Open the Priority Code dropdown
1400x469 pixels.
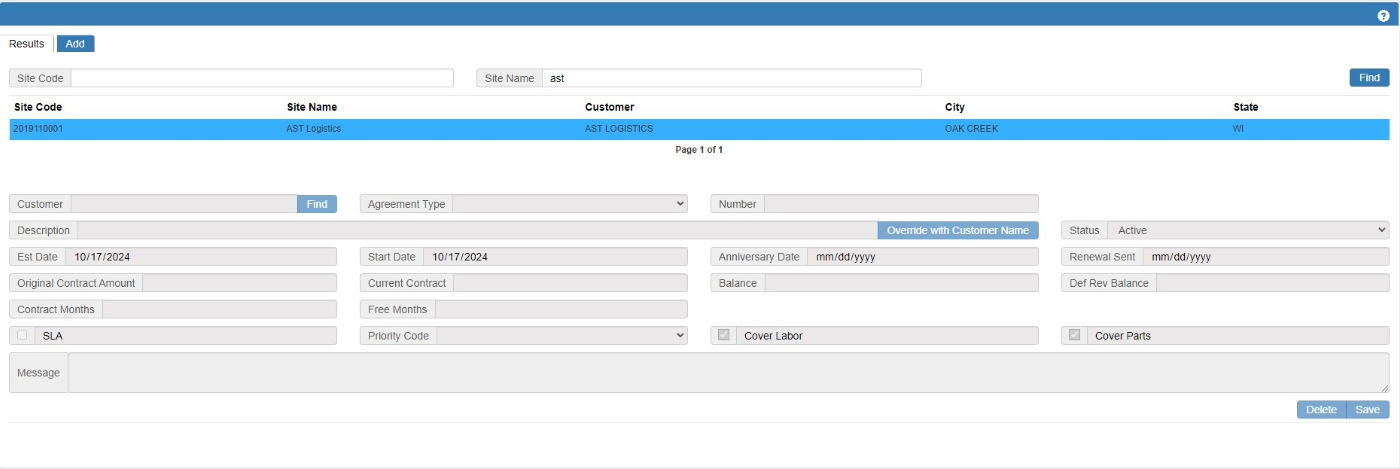pos(561,336)
